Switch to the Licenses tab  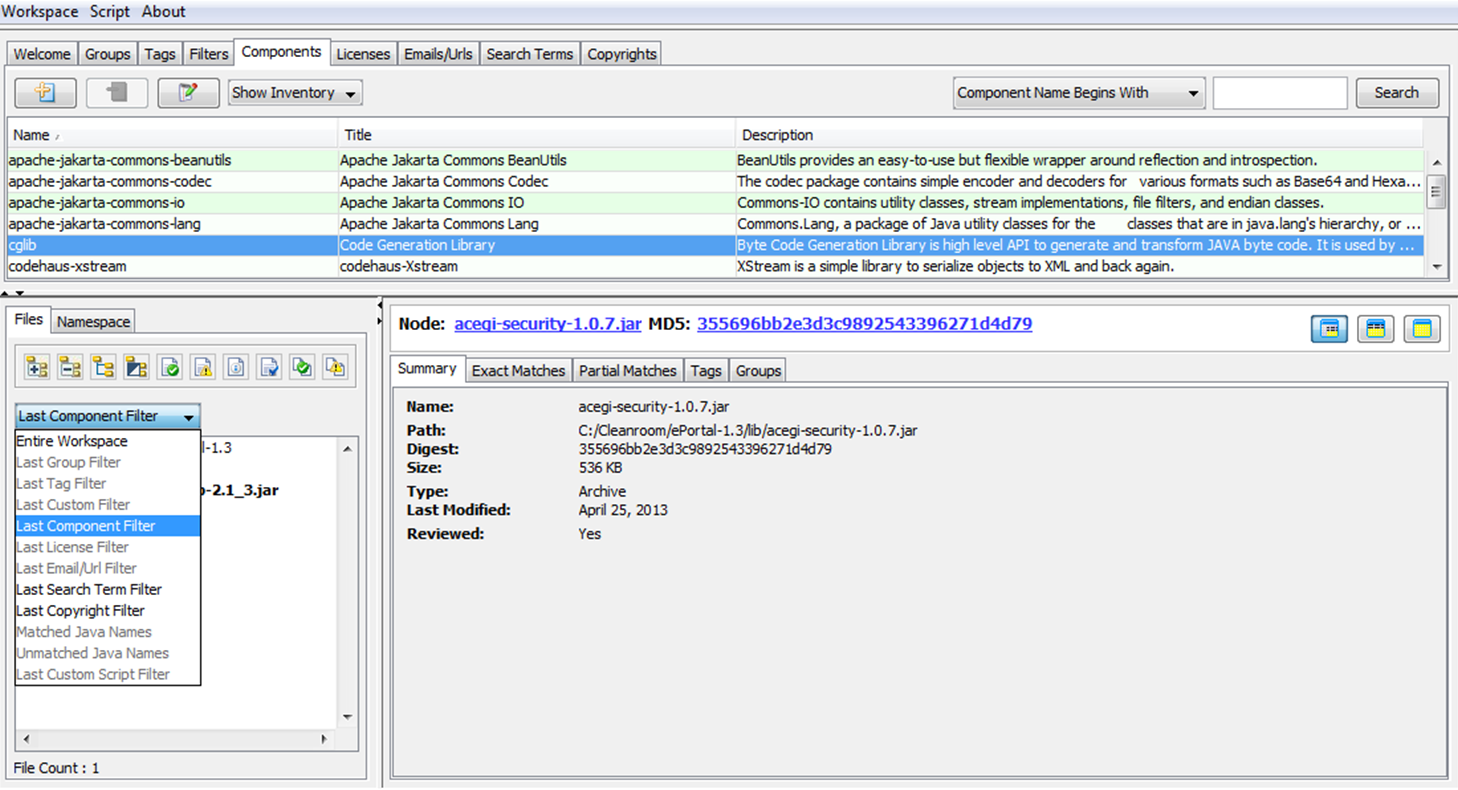[363, 54]
